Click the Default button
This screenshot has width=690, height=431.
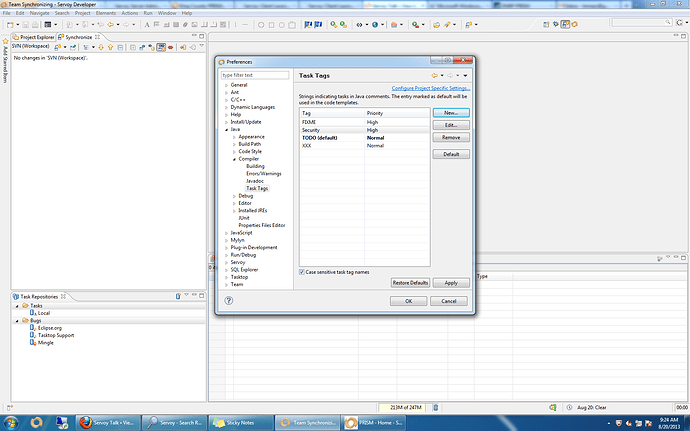(x=451, y=155)
